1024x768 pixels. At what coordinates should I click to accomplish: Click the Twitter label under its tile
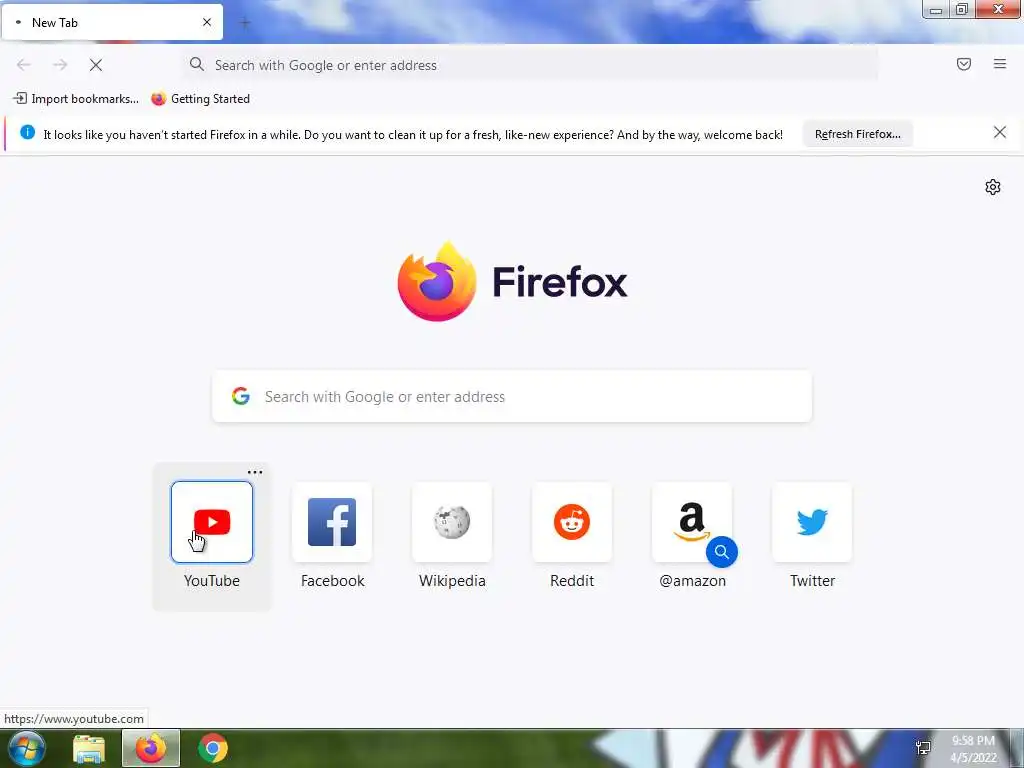click(812, 581)
